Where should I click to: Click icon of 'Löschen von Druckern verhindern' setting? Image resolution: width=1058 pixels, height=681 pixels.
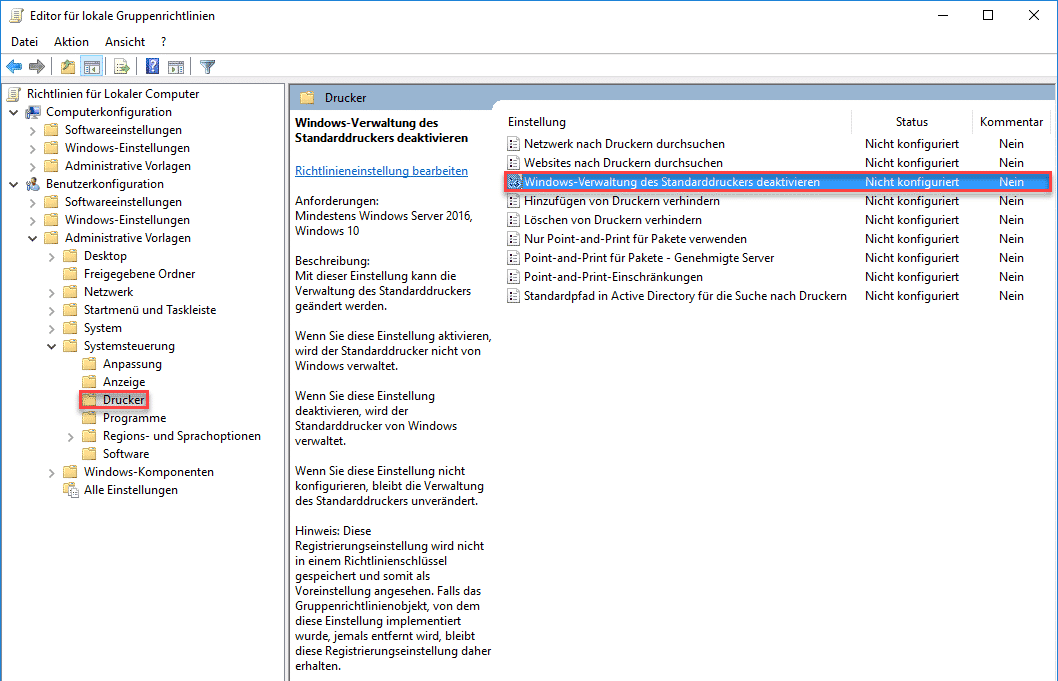tap(513, 220)
